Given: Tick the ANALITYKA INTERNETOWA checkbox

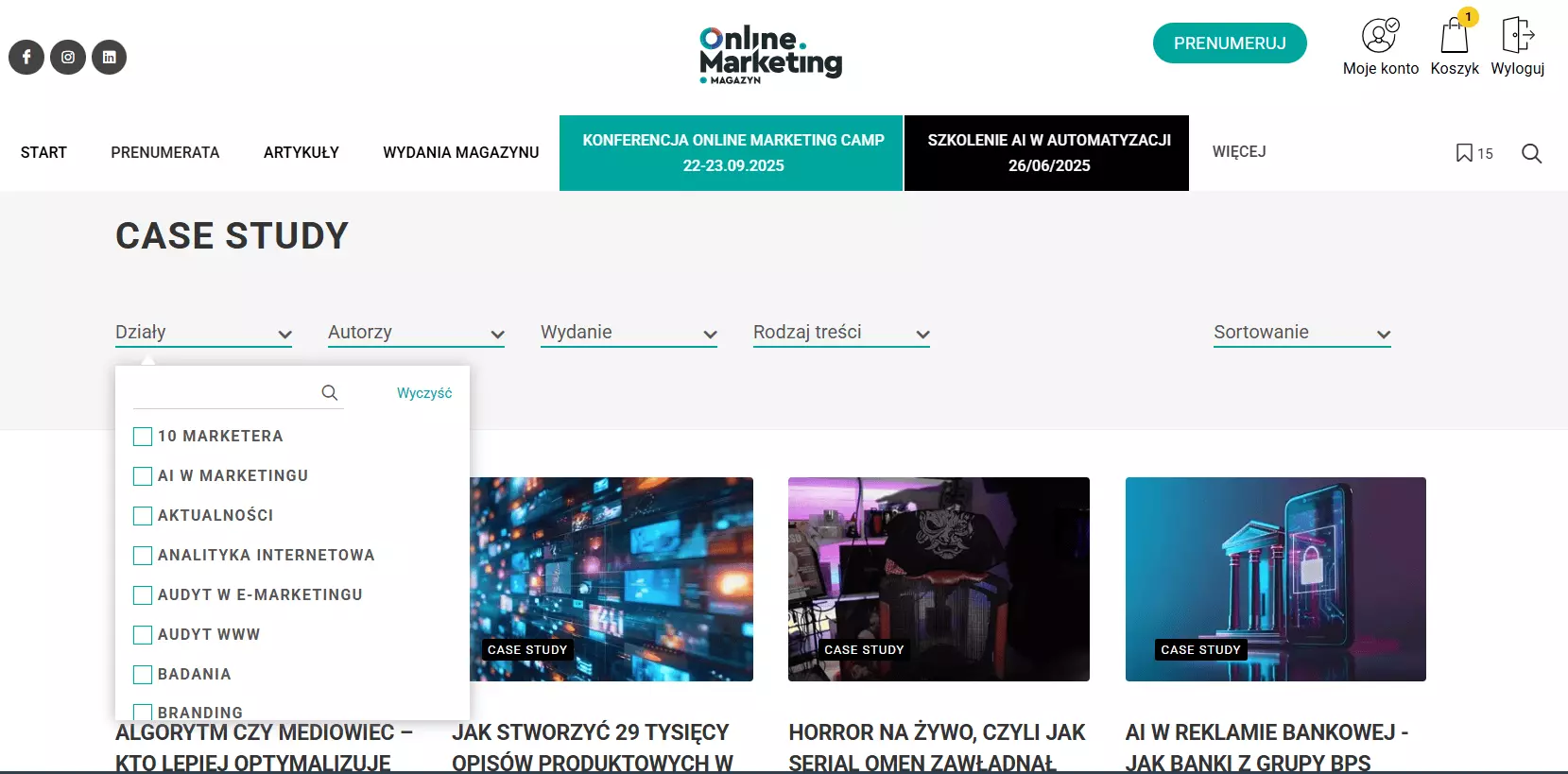Looking at the screenshot, I should [x=143, y=556].
